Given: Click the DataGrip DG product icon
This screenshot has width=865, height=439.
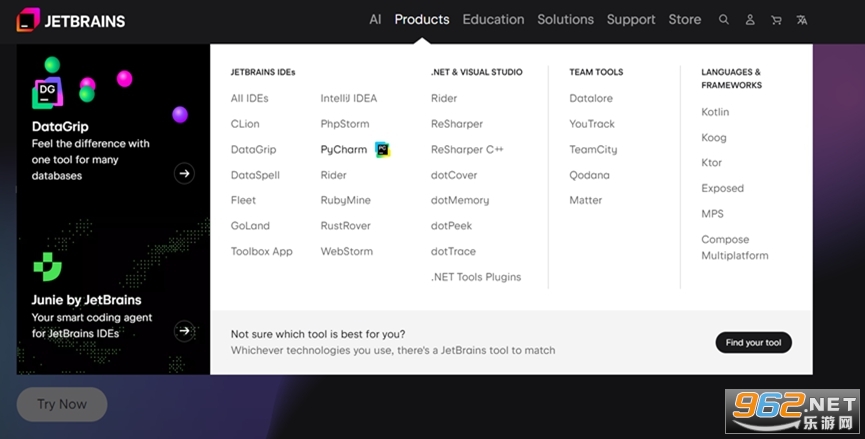Looking at the screenshot, I should 47,93.
